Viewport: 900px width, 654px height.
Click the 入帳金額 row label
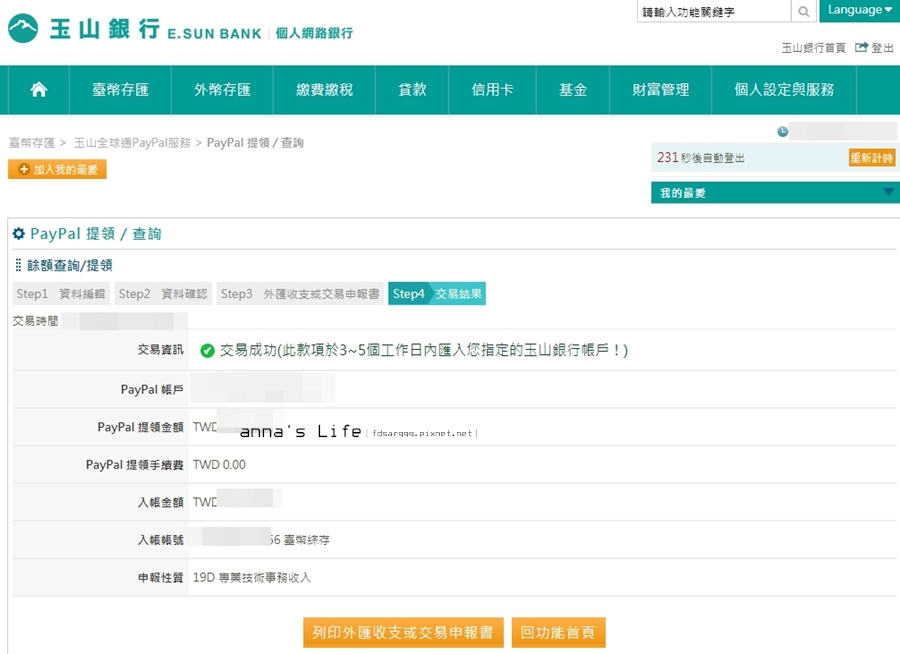click(160, 502)
